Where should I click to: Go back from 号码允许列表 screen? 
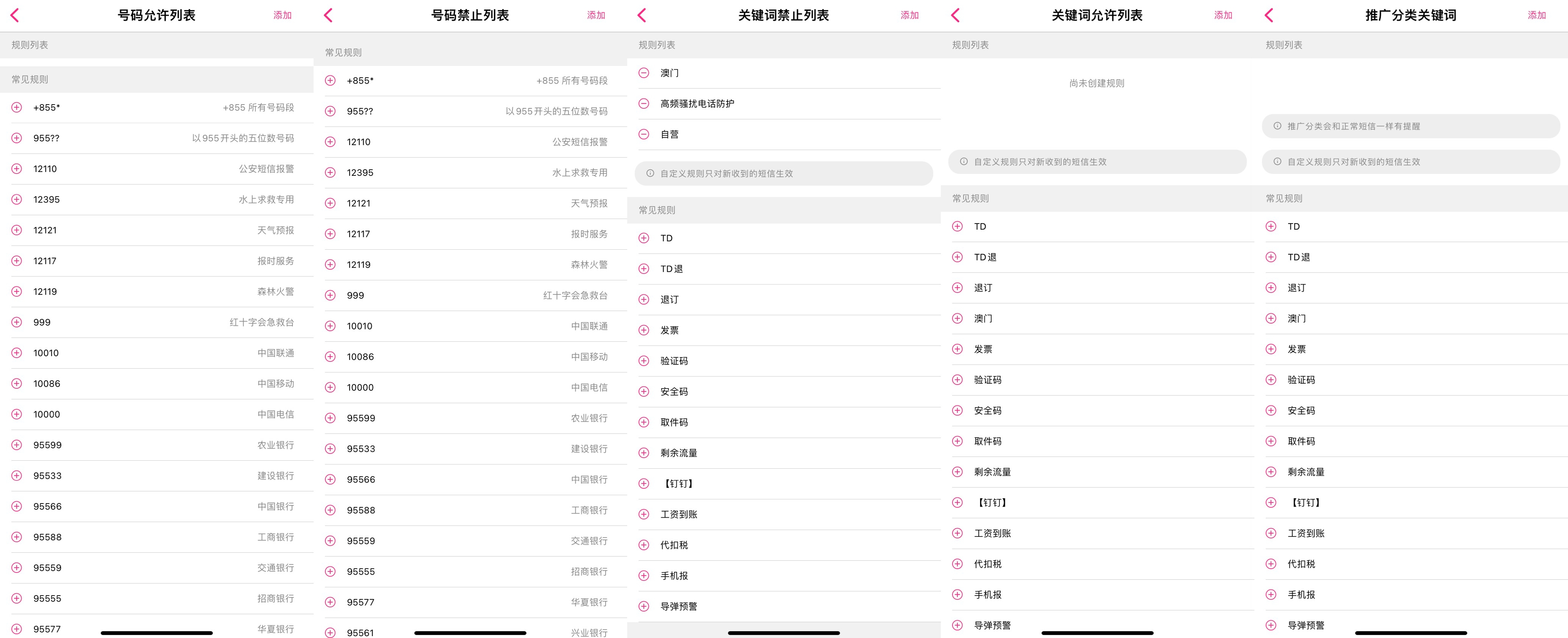pyautogui.click(x=15, y=15)
